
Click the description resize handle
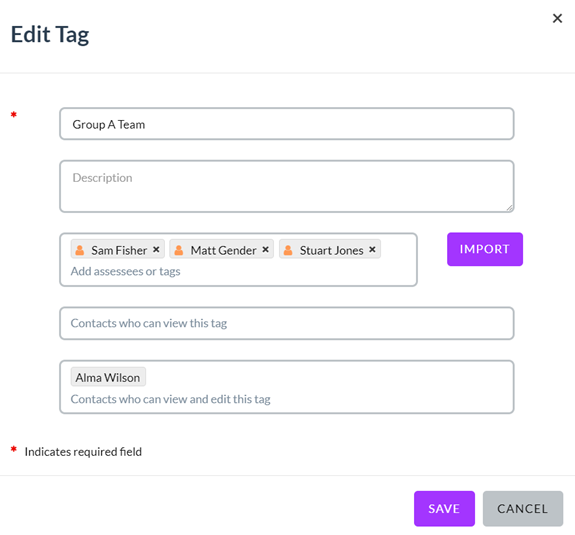click(509, 208)
